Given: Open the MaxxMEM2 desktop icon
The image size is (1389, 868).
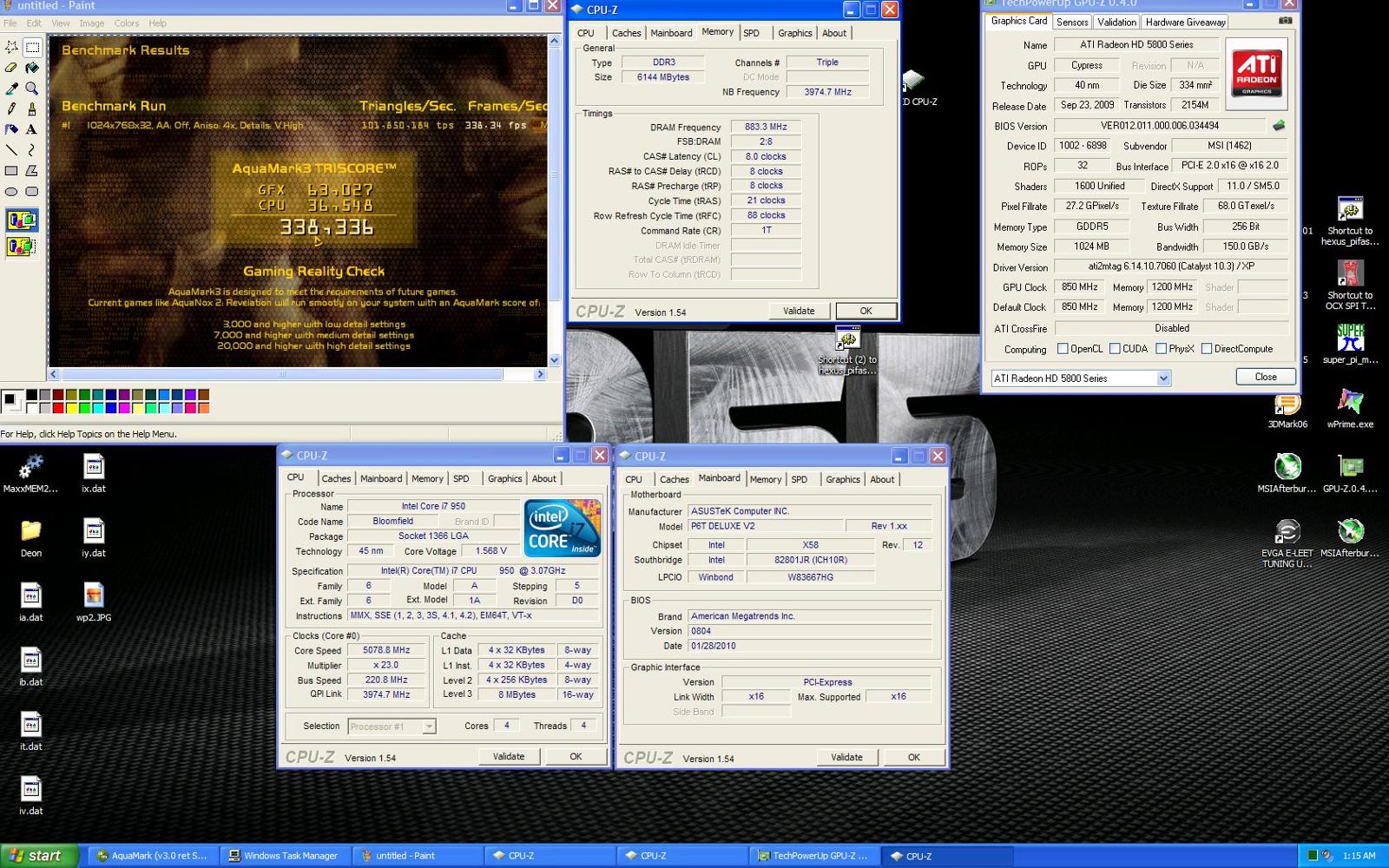Looking at the screenshot, I should [30, 474].
